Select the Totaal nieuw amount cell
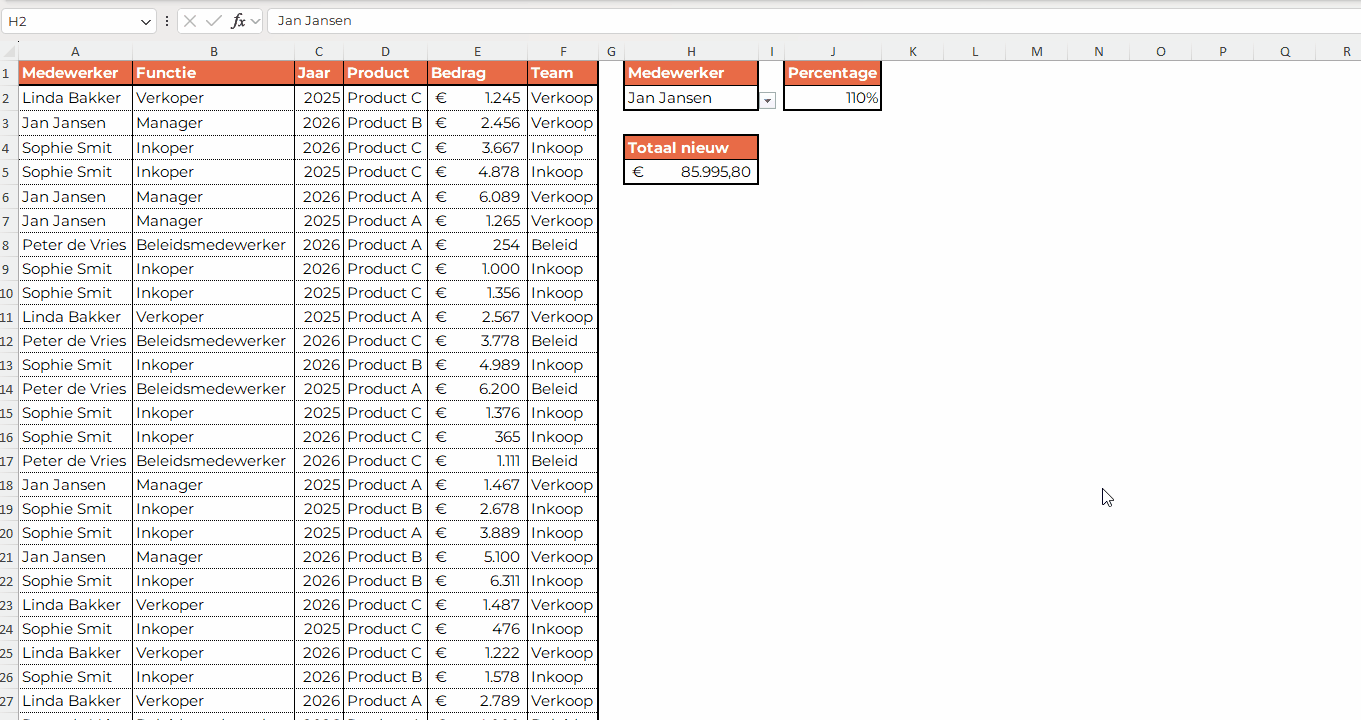The width and height of the screenshot is (1361, 720). click(691, 172)
